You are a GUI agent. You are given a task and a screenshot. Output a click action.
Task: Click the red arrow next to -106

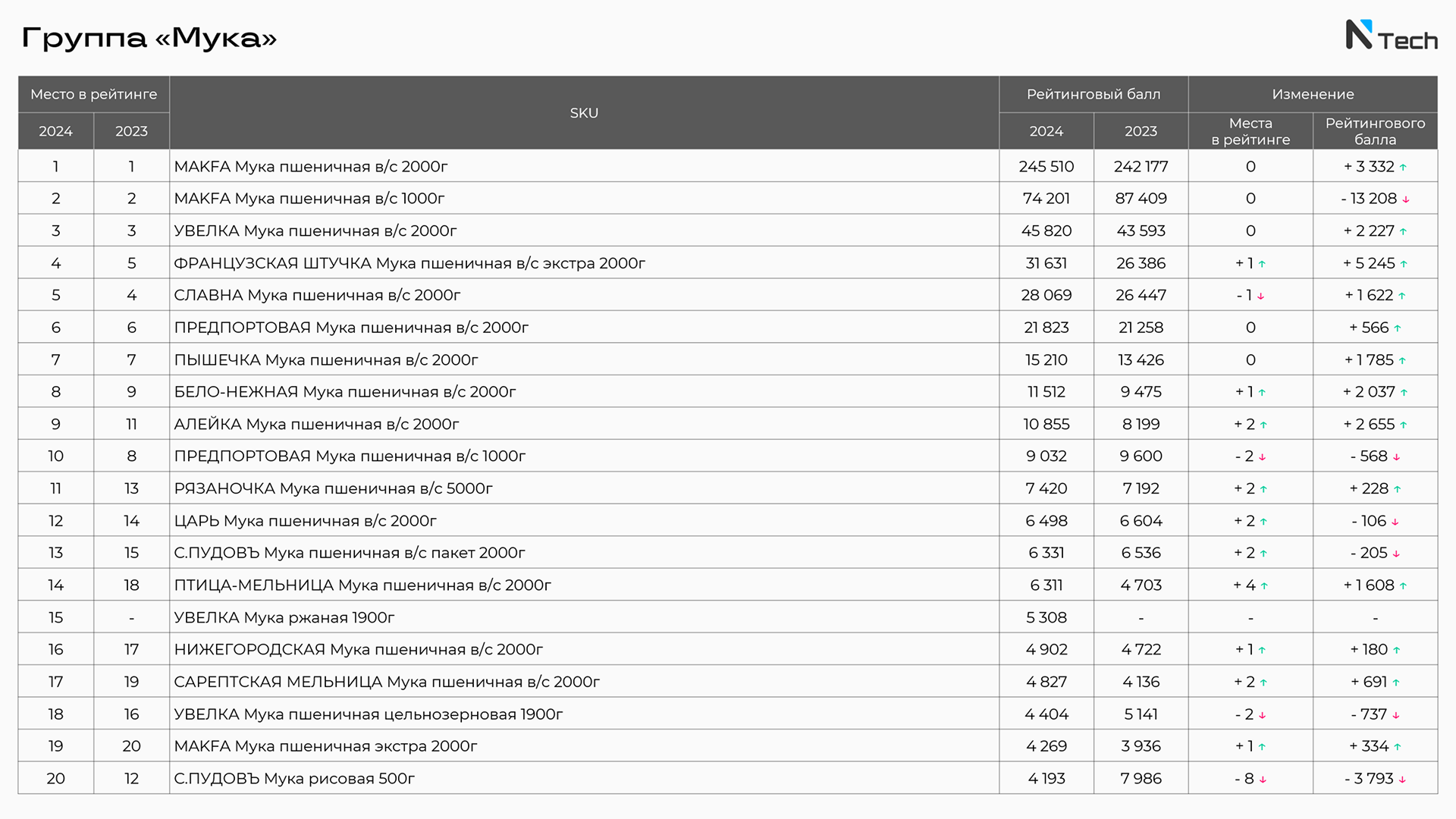pos(1395,522)
